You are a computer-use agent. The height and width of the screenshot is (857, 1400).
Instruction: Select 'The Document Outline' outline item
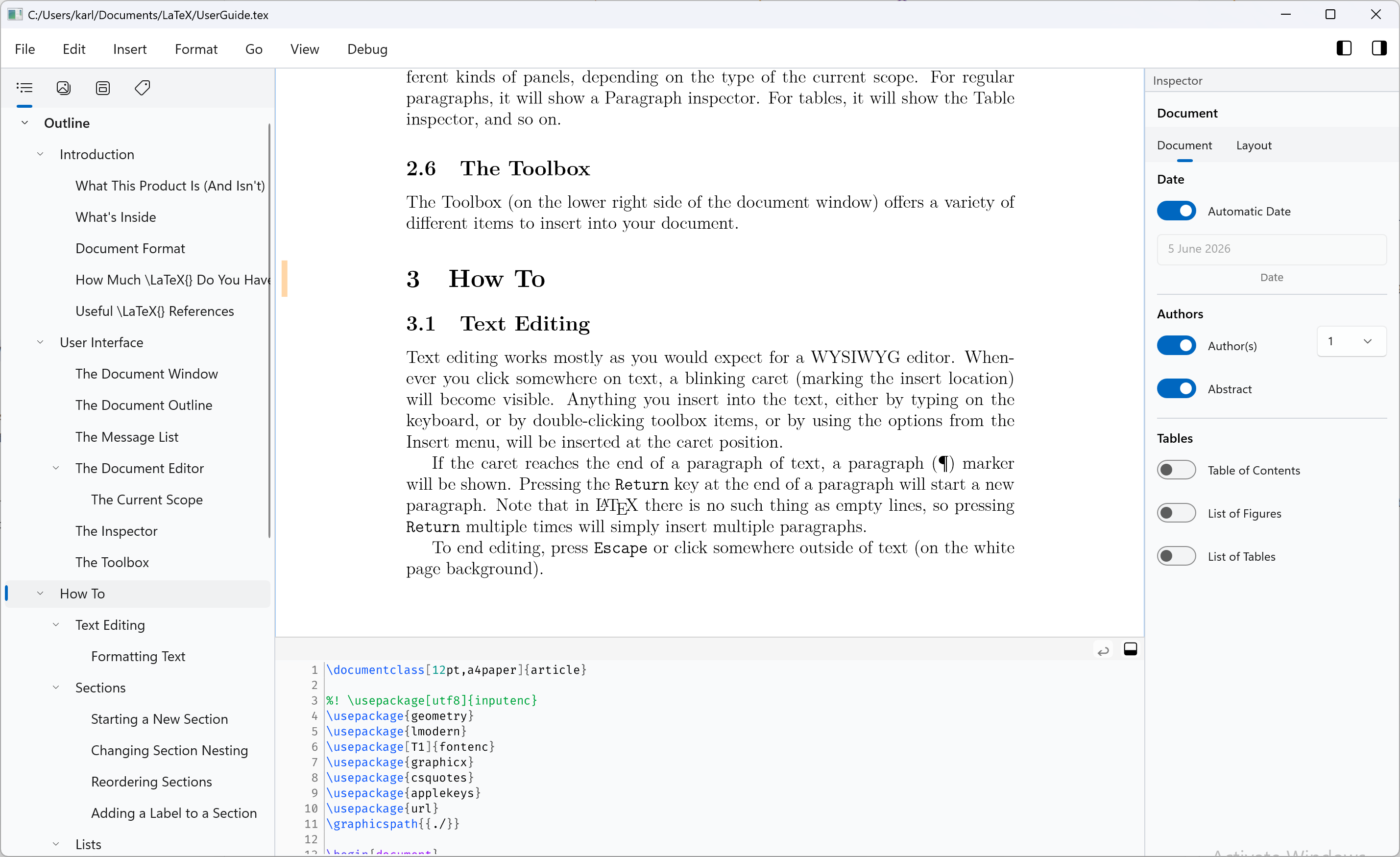click(x=144, y=405)
